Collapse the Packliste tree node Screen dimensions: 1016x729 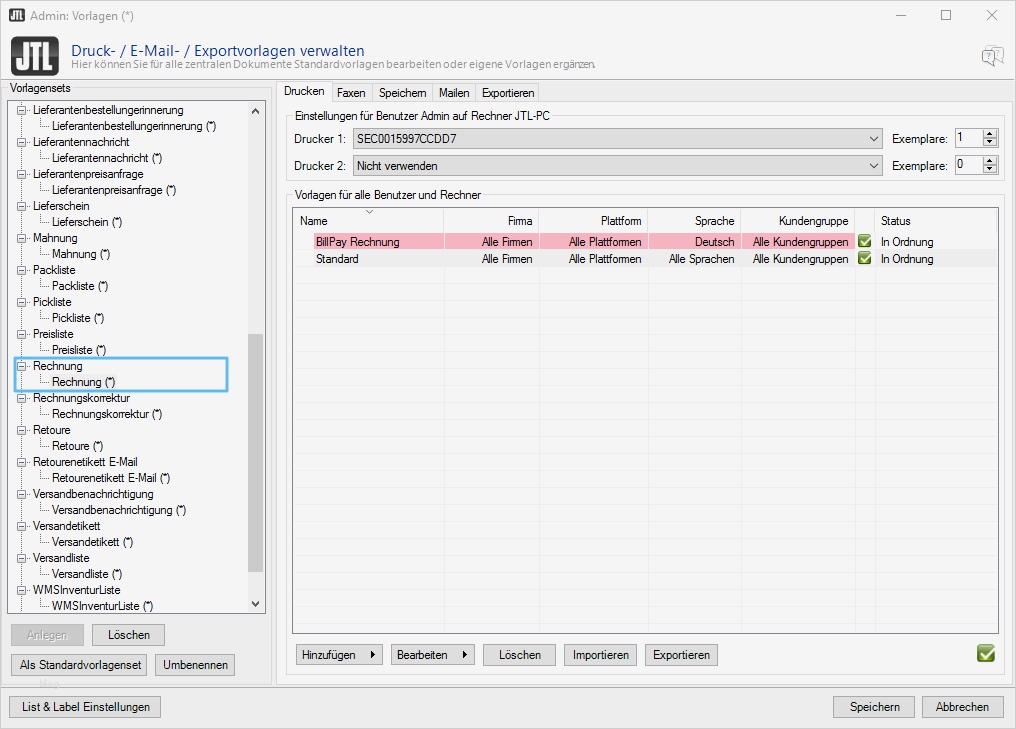21,270
